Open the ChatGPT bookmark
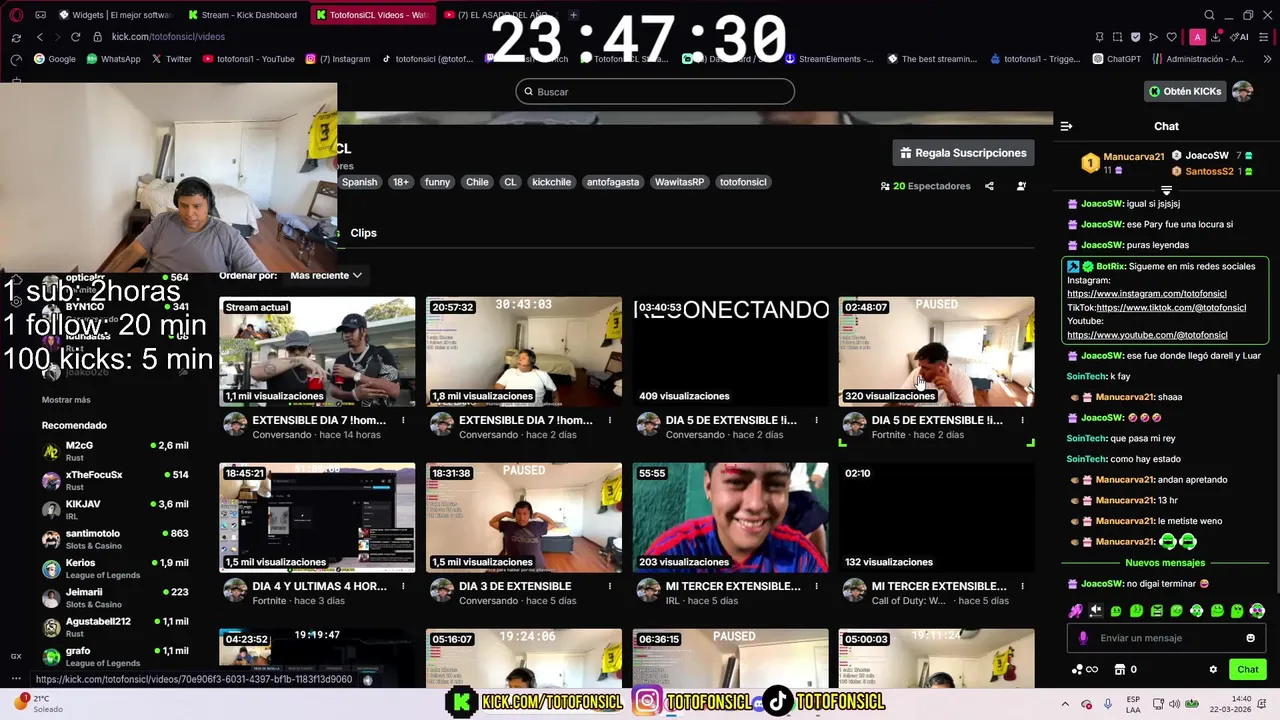 (1115, 59)
